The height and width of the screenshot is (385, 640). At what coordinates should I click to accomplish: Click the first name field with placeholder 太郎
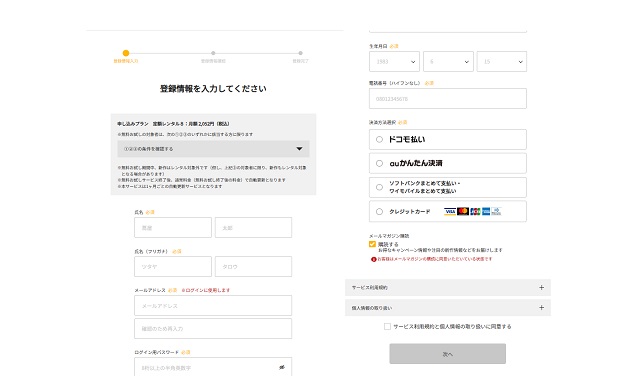click(253, 228)
